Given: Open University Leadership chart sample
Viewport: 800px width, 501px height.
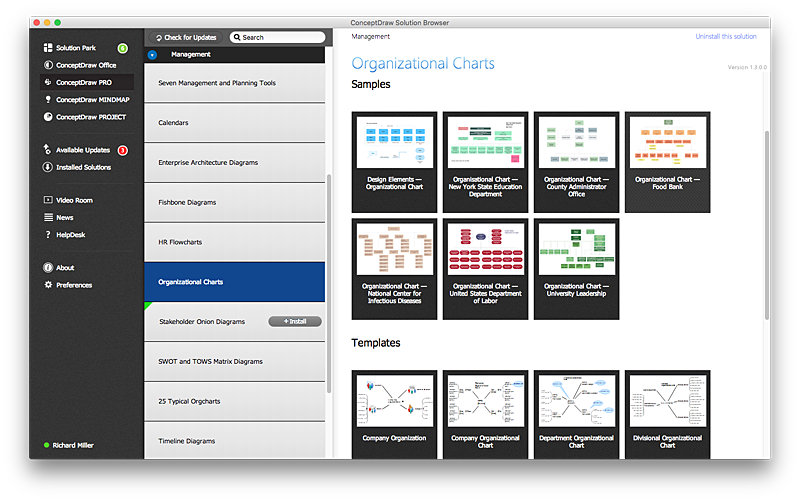Looking at the screenshot, I should click(x=577, y=269).
